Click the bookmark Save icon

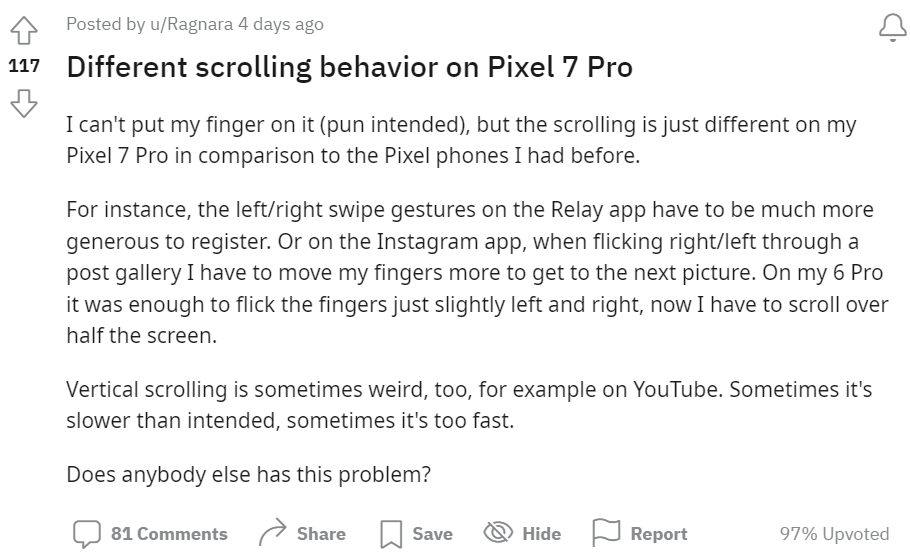391,534
